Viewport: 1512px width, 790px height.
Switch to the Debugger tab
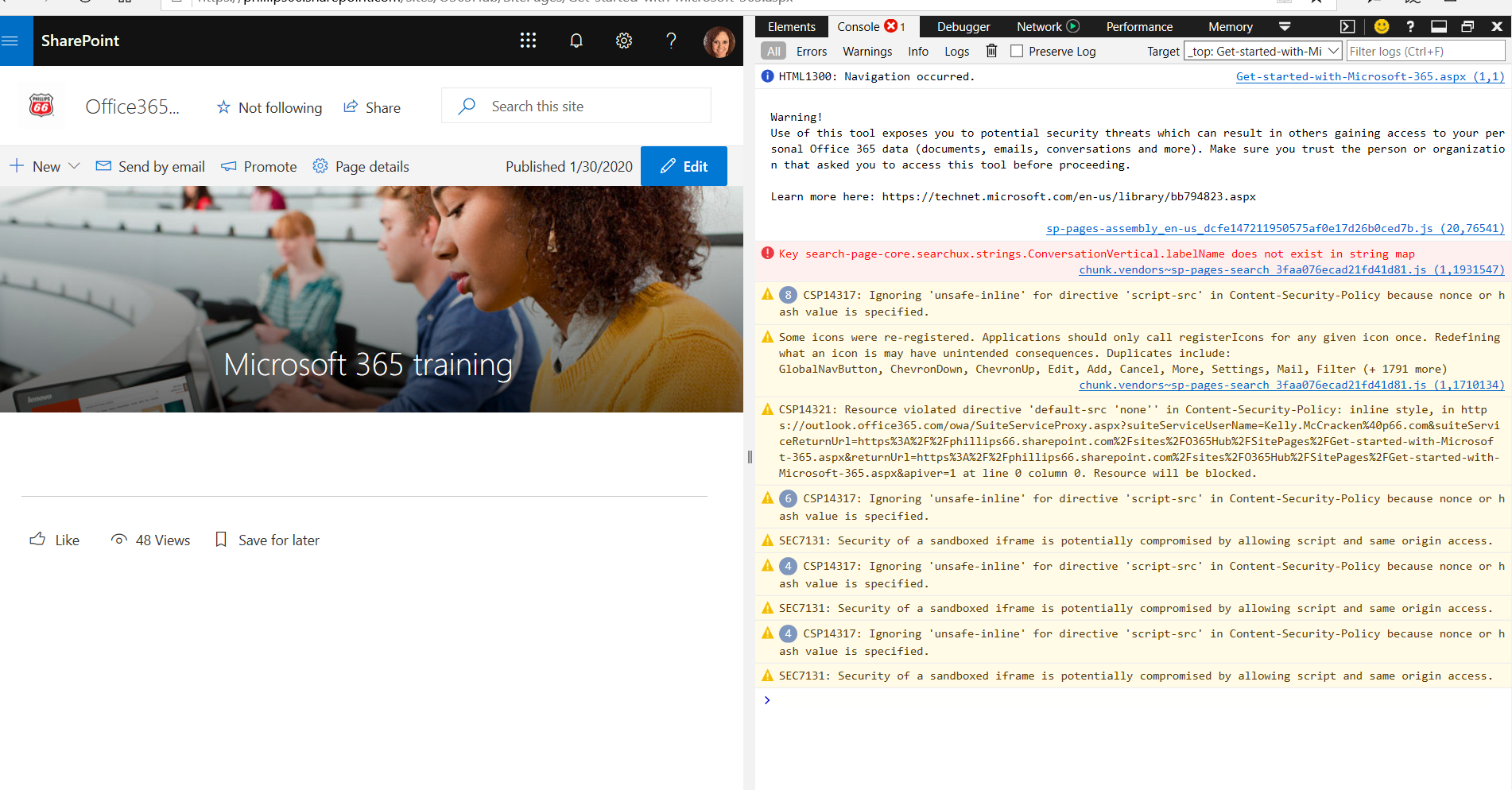(963, 26)
